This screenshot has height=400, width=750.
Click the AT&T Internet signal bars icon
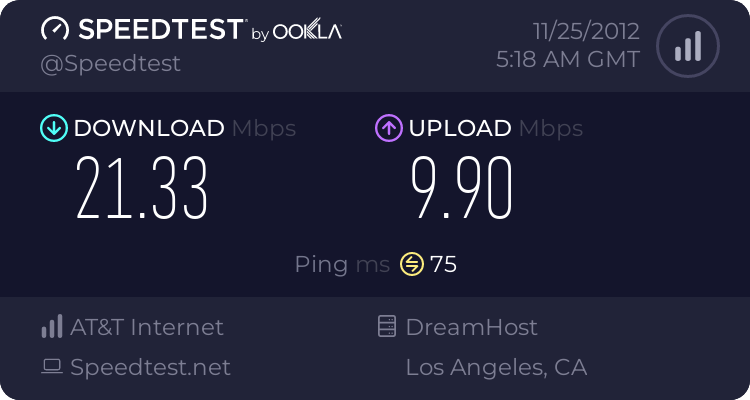(52, 326)
